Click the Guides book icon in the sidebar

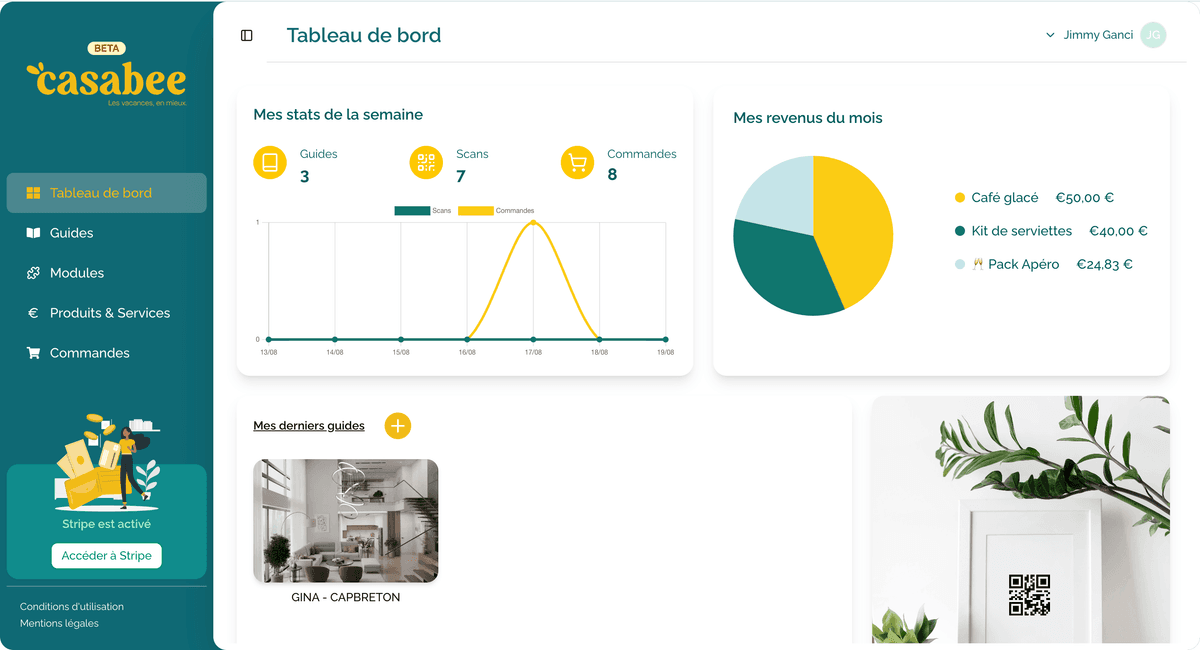tap(32, 232)
